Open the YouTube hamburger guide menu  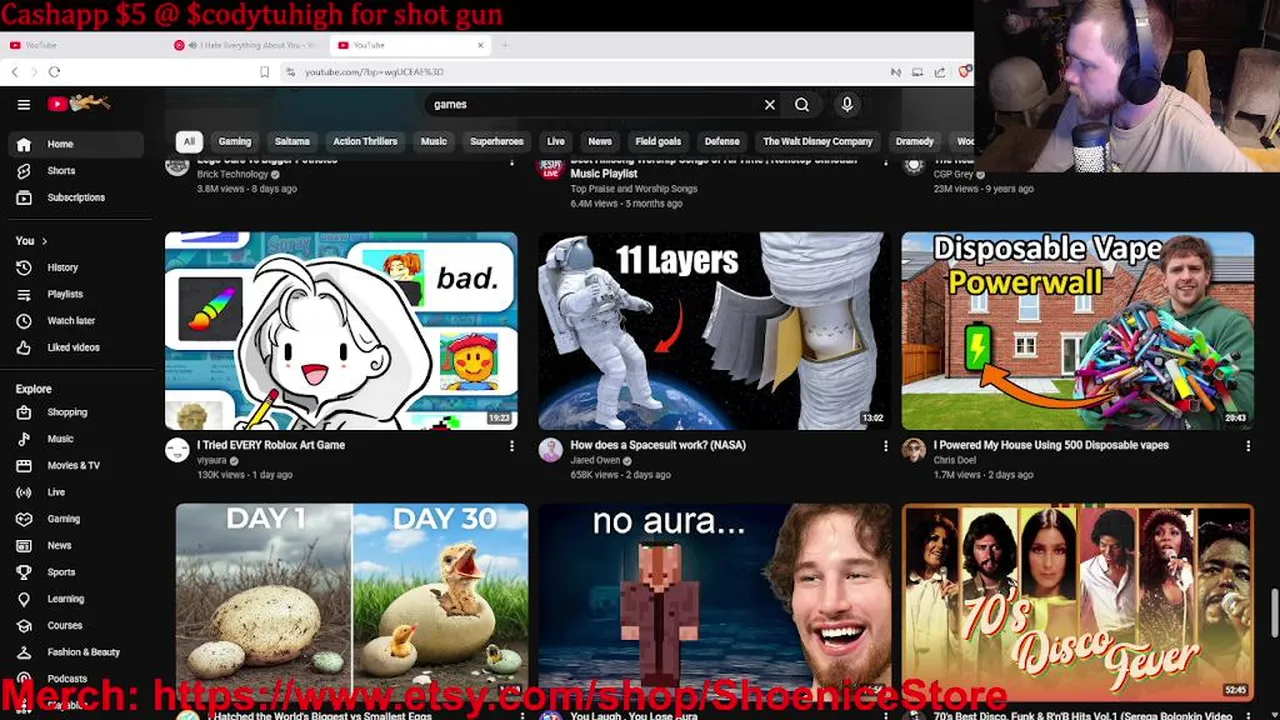click(x=24, y=104)
